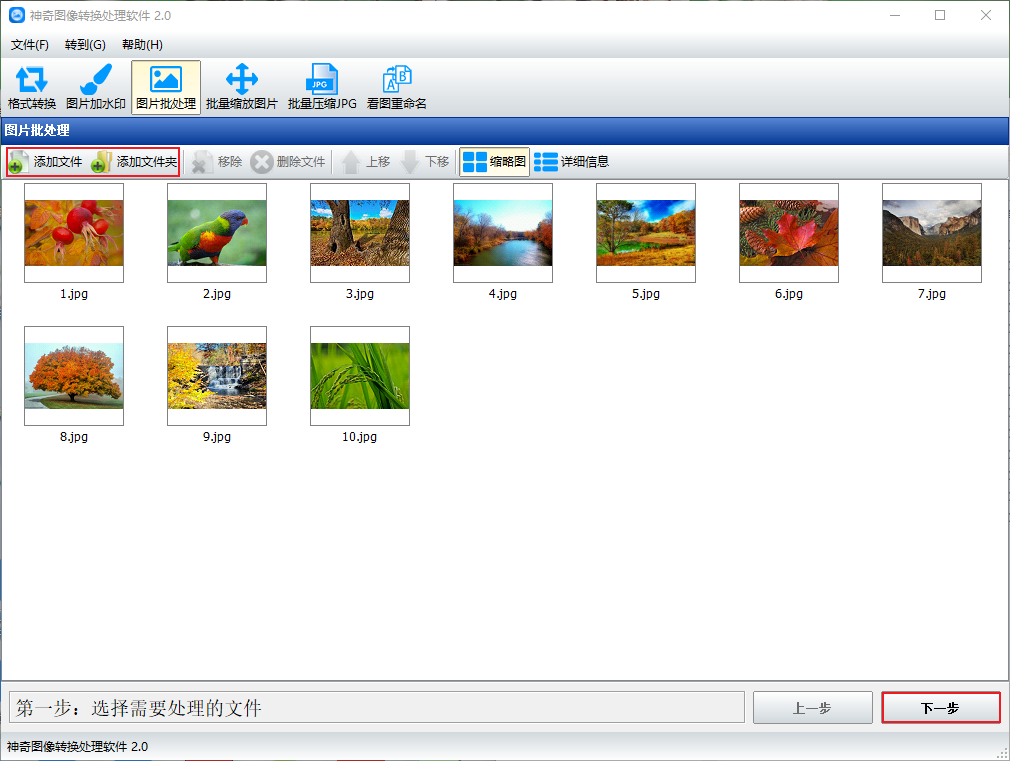
Task: Click the 下移 move down arrow
Action: point(424,162)
